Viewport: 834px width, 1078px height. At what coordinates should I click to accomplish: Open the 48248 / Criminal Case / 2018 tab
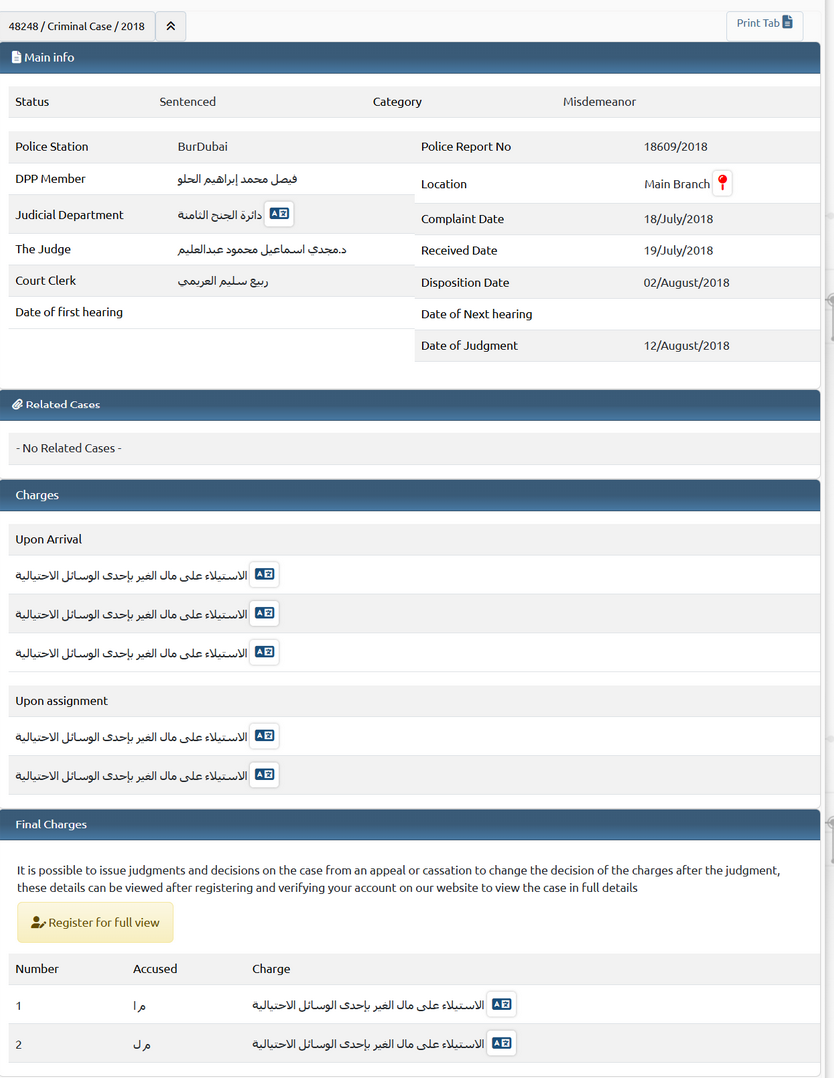coord(77,26)
